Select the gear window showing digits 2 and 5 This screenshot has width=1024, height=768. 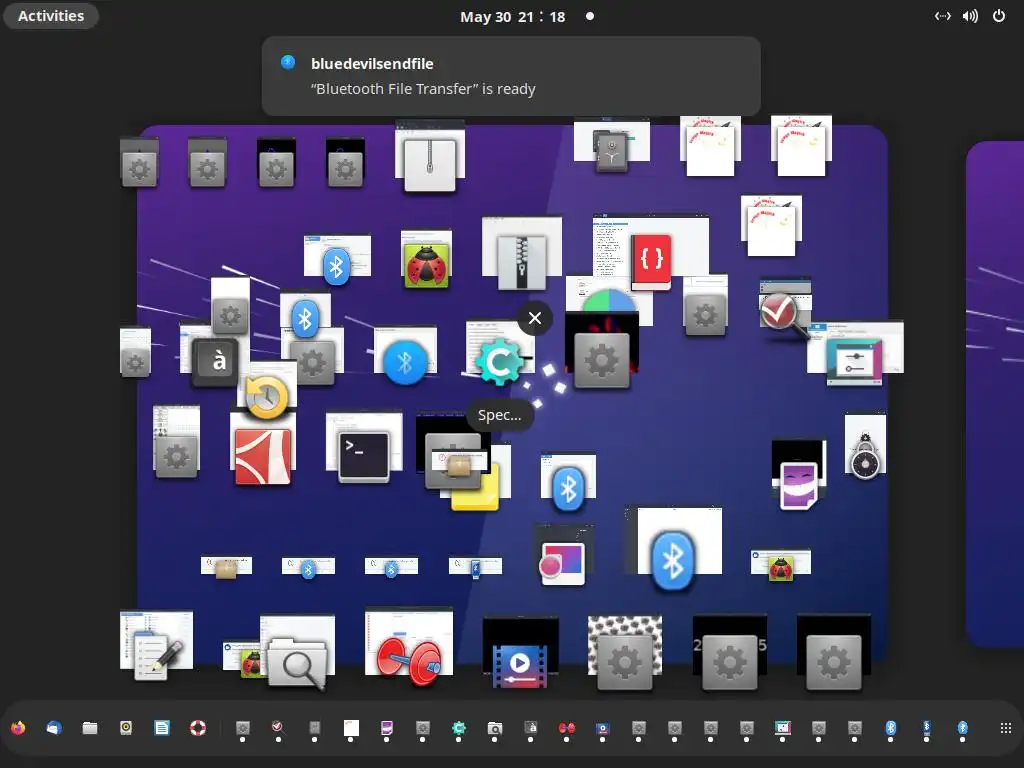tap(729, 653)
